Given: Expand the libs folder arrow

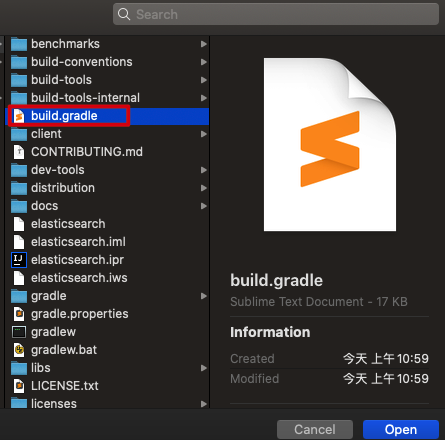Looking at the screenshot, I should [204, 368].
